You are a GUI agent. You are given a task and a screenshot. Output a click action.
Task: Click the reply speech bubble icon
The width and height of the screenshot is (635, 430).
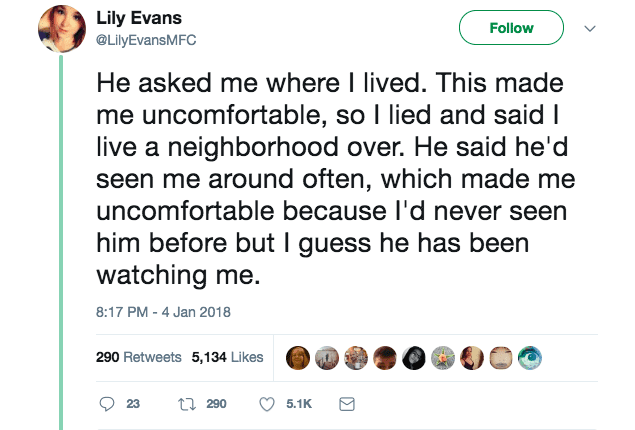pyautogui.click(x=107, y=404)
